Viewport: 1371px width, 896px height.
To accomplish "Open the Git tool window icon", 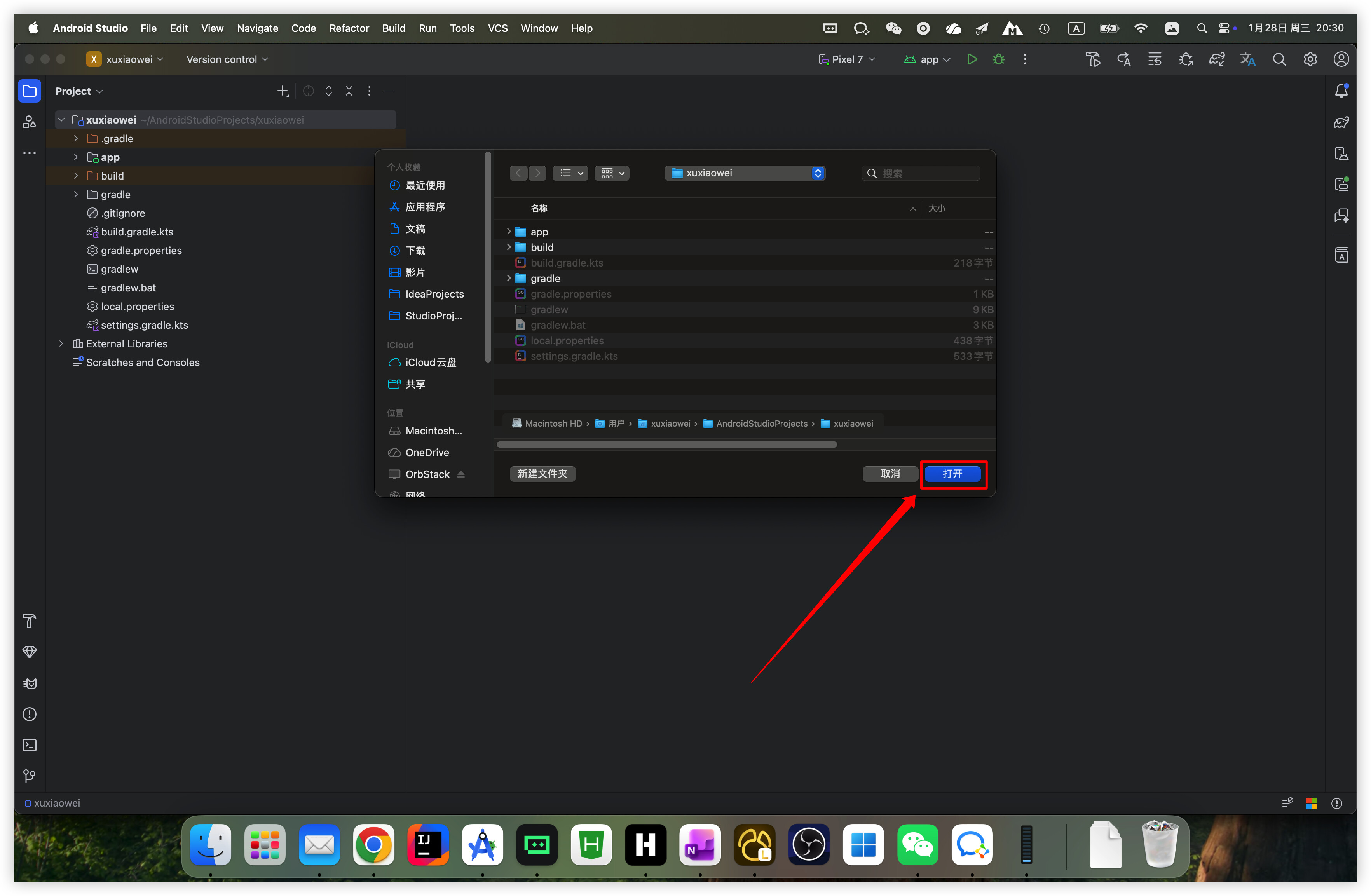I will pyautogui.click(x=30, y=776).
